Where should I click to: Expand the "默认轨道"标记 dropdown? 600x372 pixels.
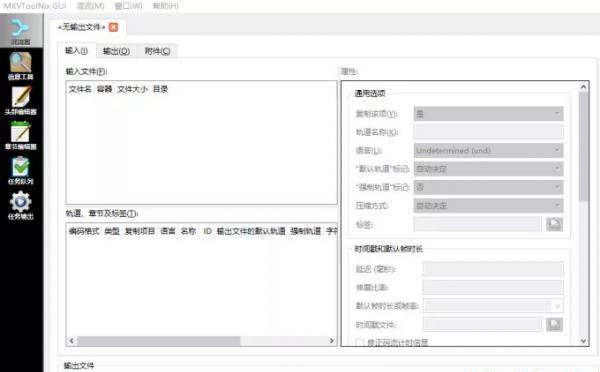pyautogui.click(x=488, y=169)
